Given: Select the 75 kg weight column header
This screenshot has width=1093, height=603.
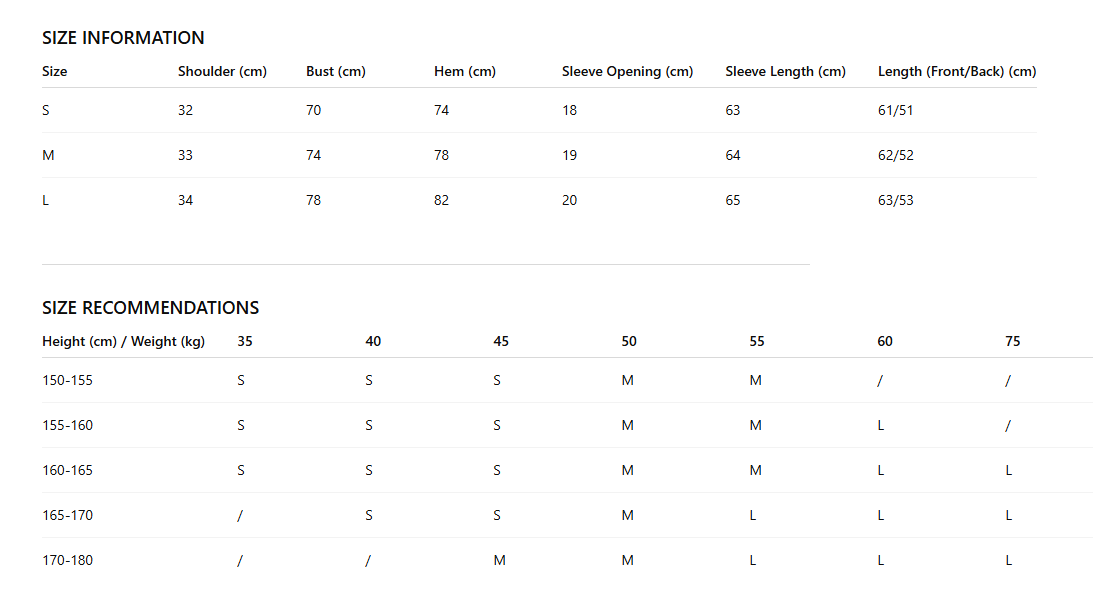Looking at the screenshot, I should pos(1013,342).
